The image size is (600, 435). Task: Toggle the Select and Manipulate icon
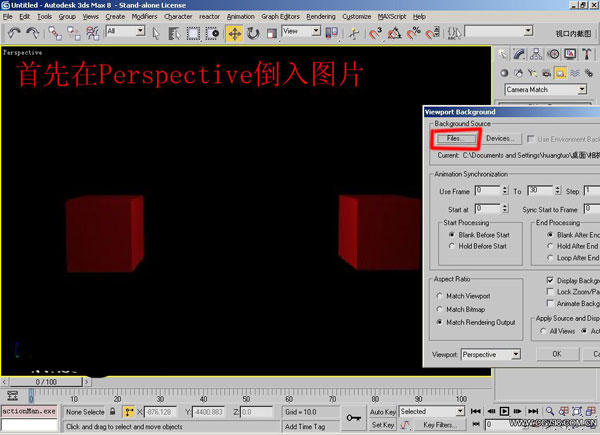pyautogui.click(x=354, y=33)
